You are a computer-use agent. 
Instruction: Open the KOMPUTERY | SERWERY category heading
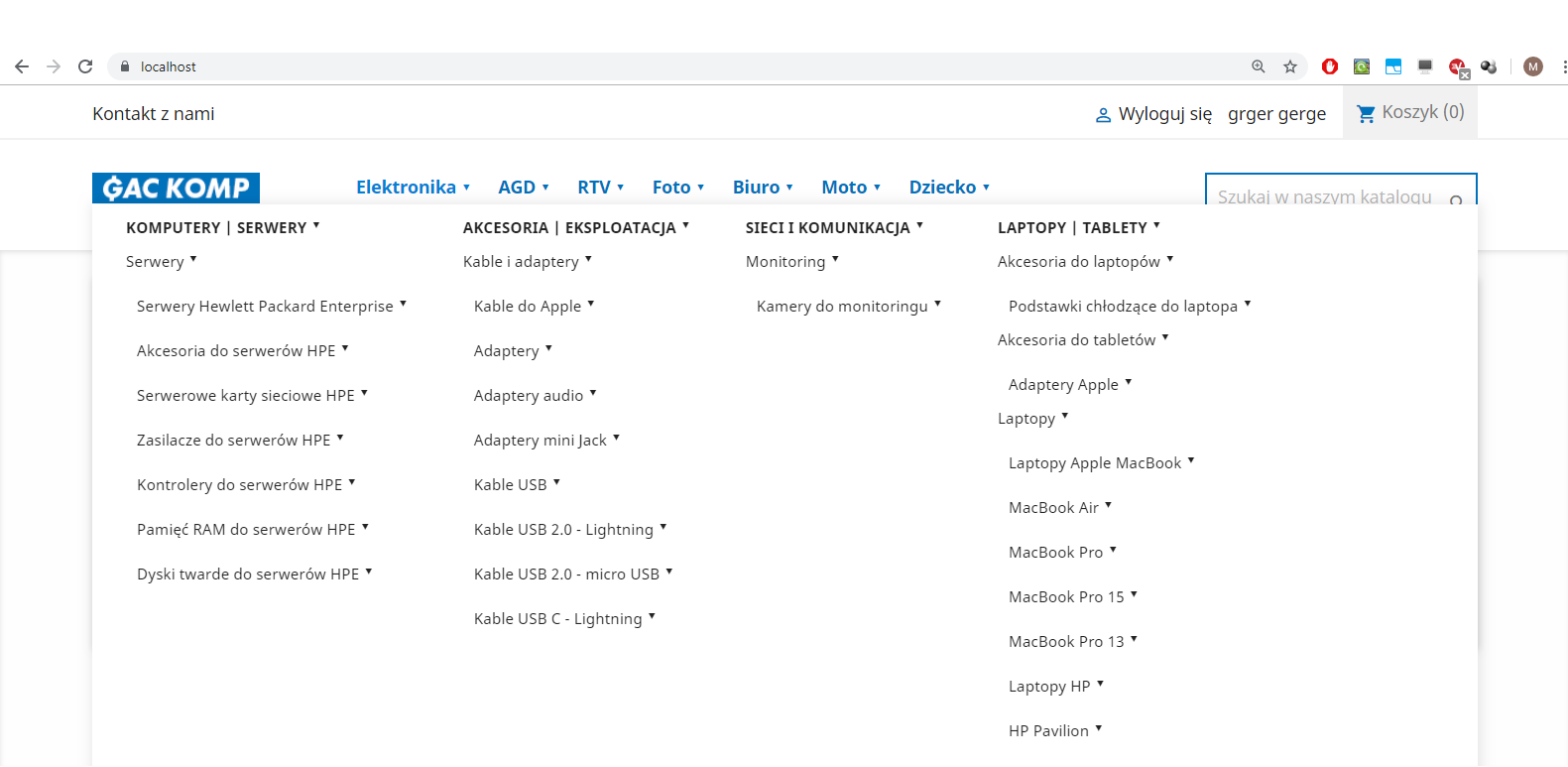coord(216,227)
